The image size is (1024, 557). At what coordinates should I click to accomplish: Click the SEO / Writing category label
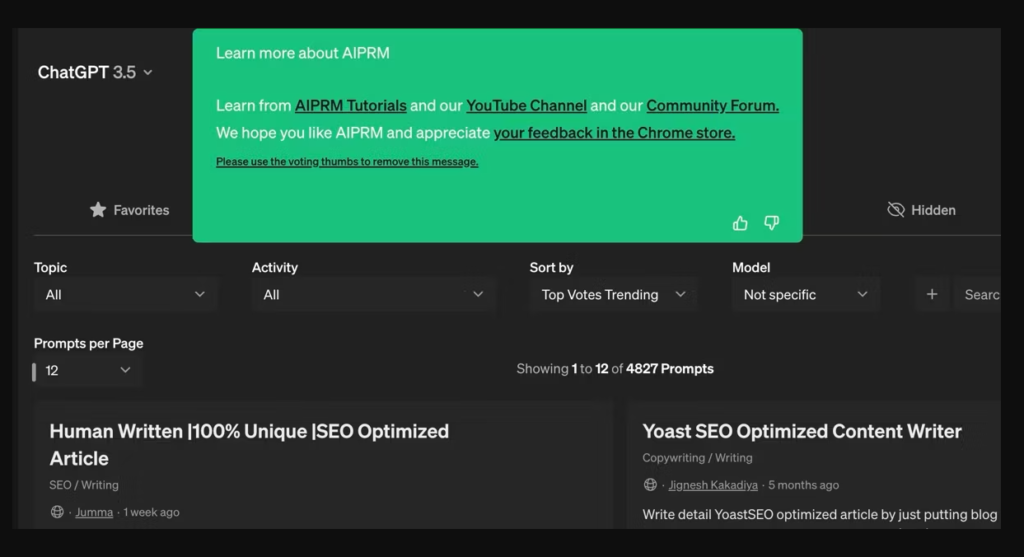click(84, 485)
